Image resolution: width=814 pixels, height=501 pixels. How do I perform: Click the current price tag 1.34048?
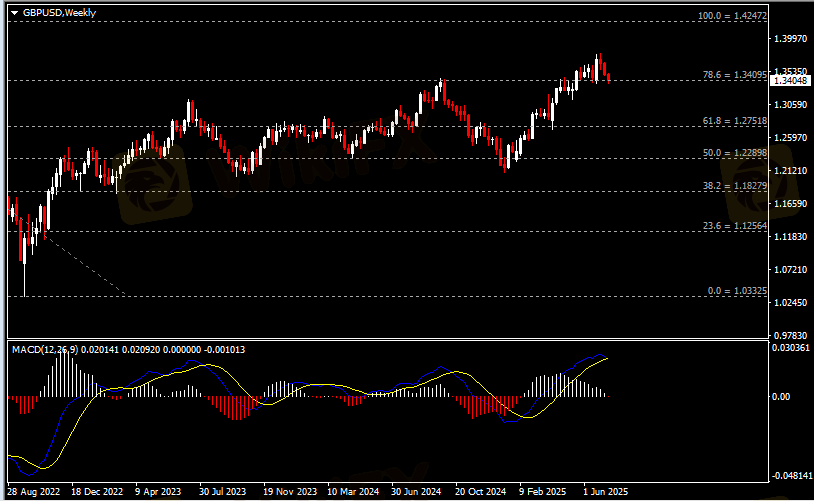(791, 80)
